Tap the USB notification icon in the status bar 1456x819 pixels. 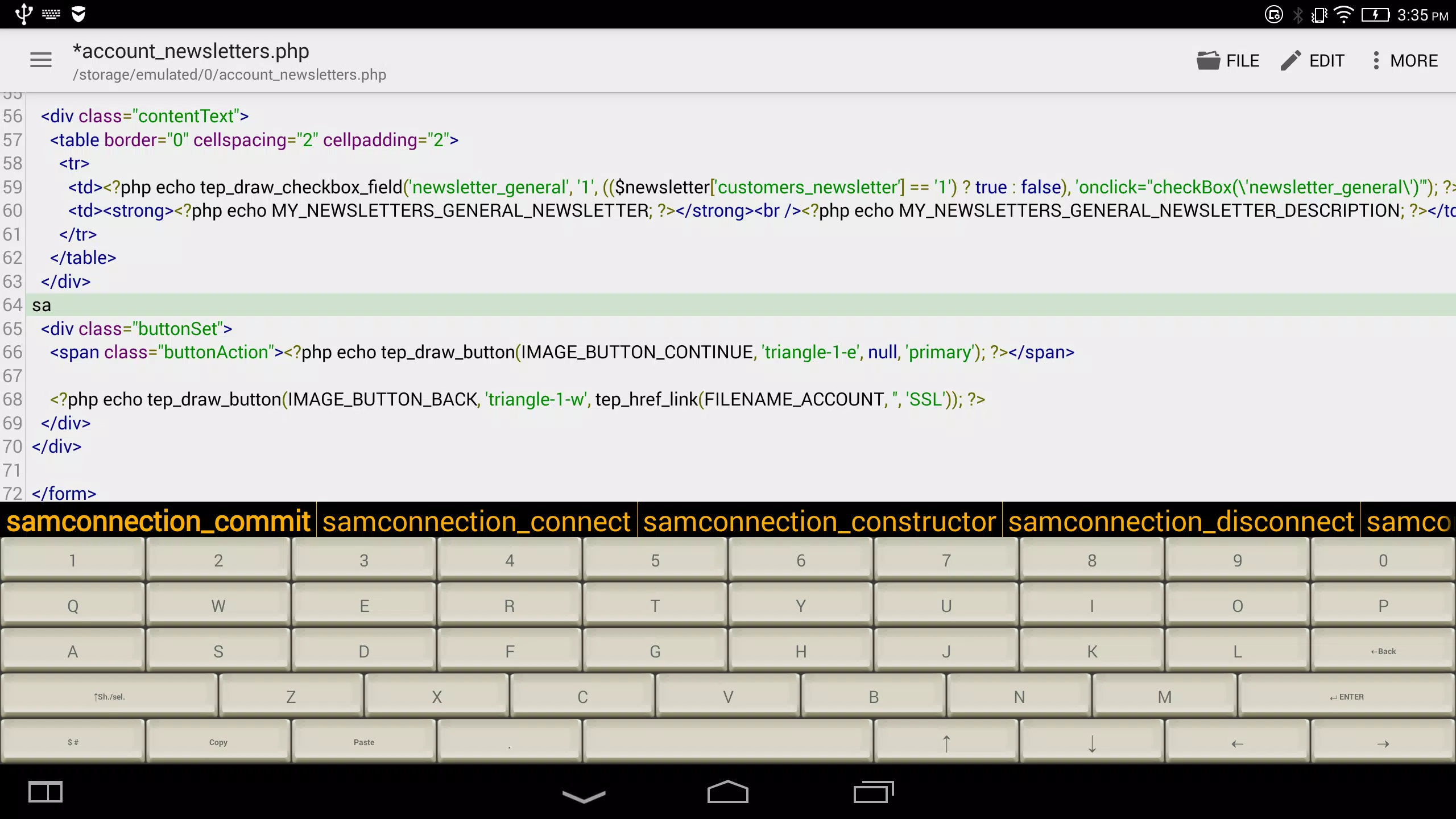pyautogui.click(x=23, y=14)
